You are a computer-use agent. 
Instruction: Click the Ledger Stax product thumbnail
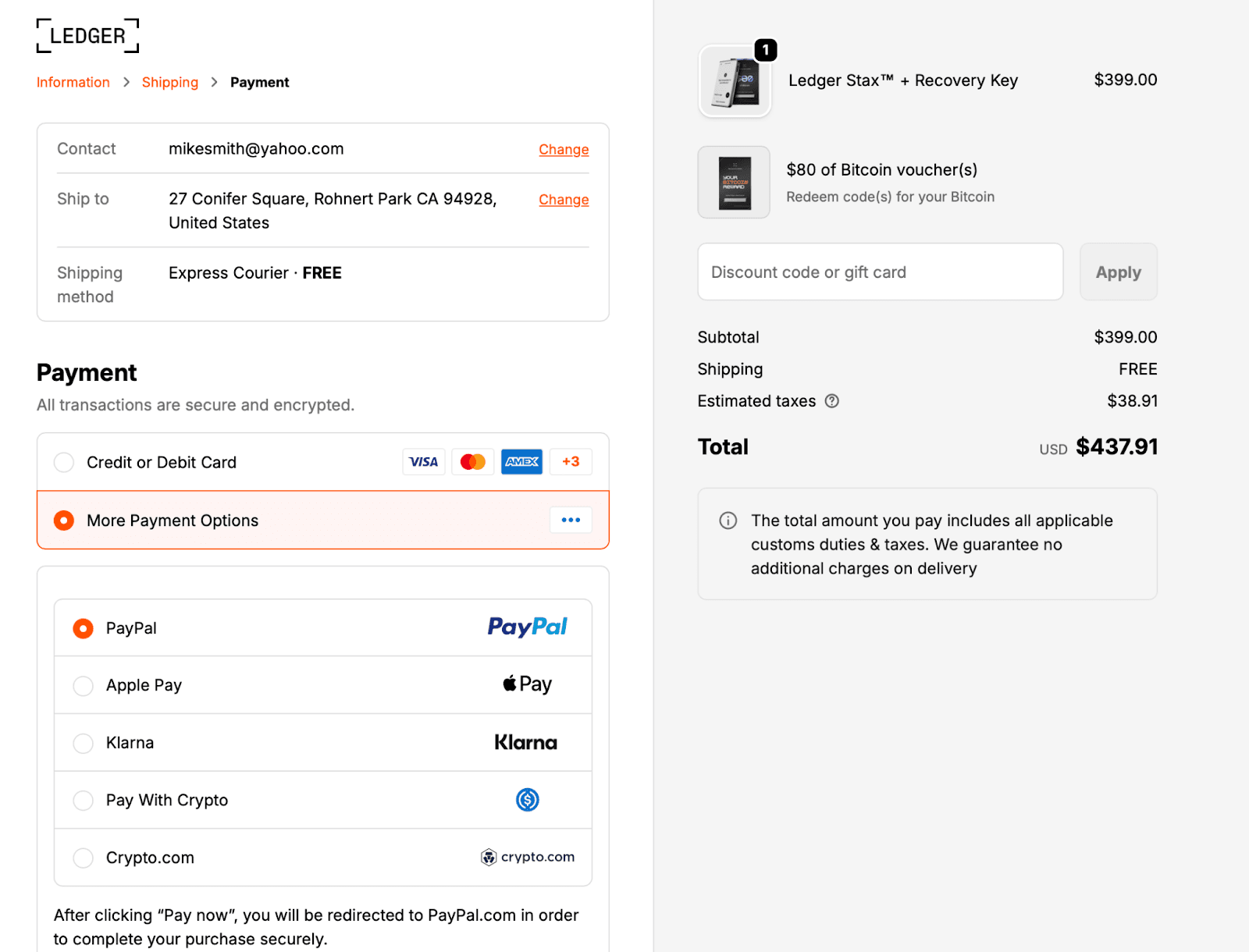(735, 81)
